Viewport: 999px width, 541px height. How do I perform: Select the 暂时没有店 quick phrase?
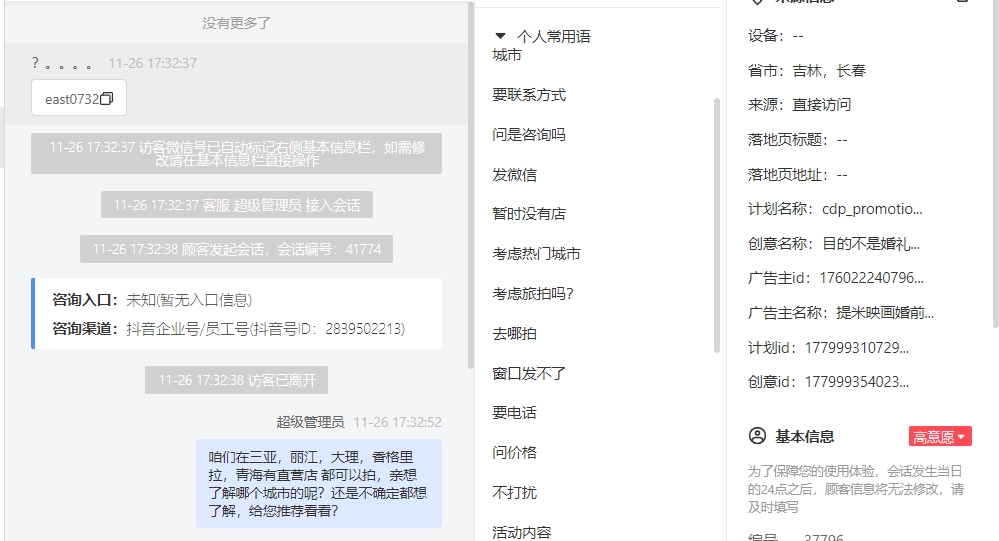(x=529, y=214)
